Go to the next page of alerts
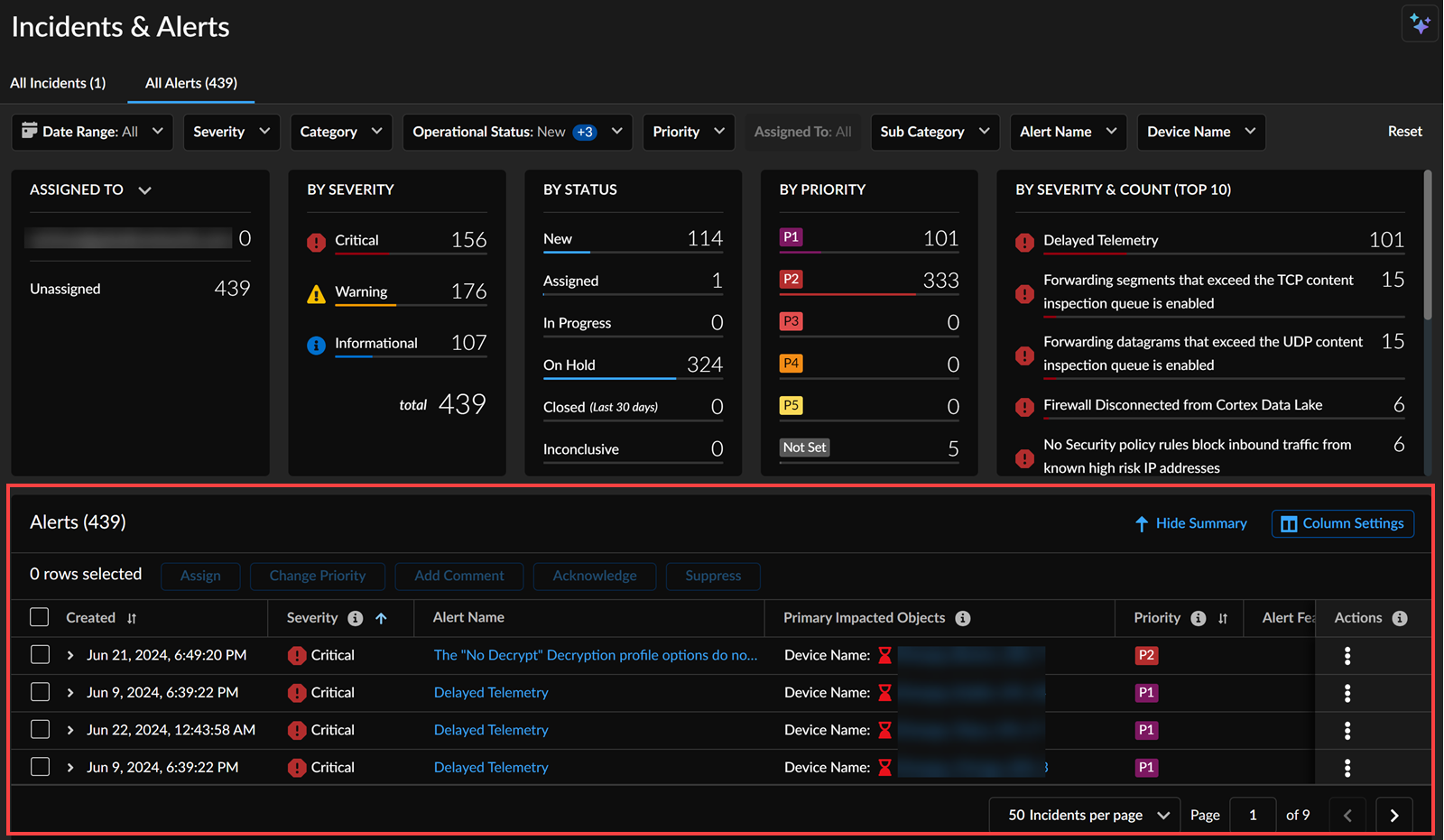 pos(1393,816)
